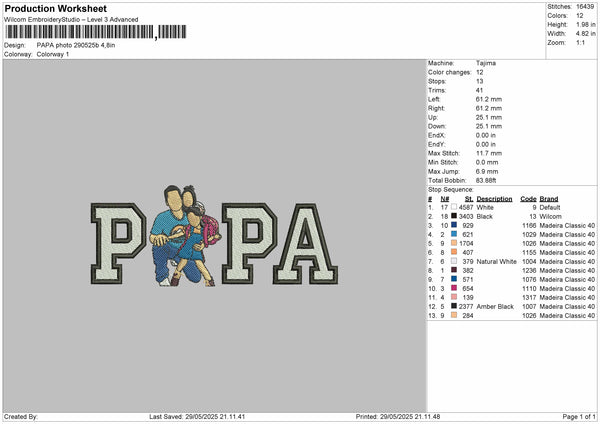Select the Machine value 'Tajima'

tap(486, 63)
